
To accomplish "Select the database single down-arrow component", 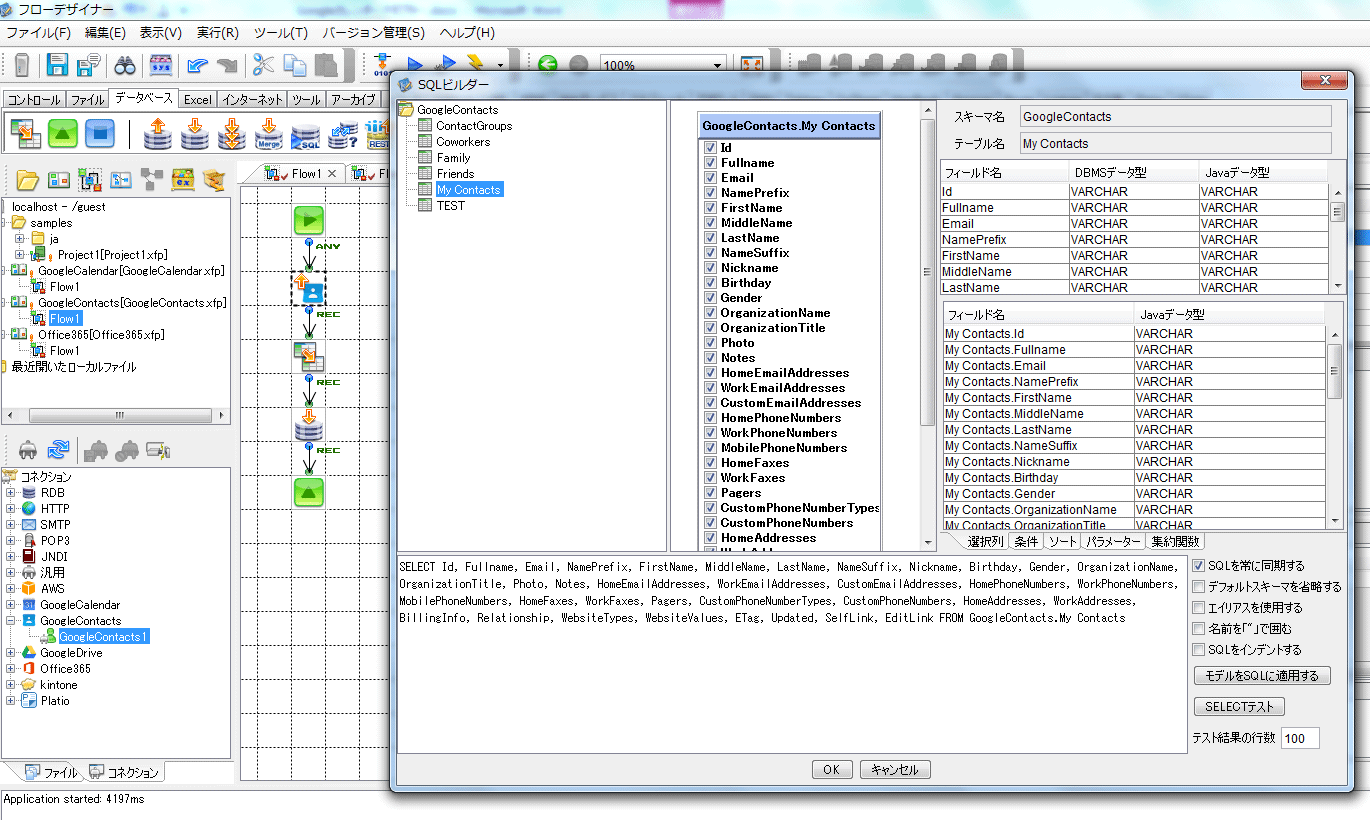I will [195, 133].
